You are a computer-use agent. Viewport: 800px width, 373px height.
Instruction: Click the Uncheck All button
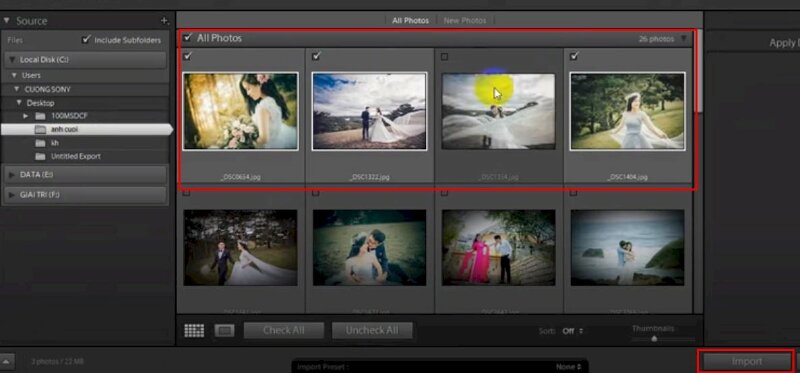click(372, 331)
